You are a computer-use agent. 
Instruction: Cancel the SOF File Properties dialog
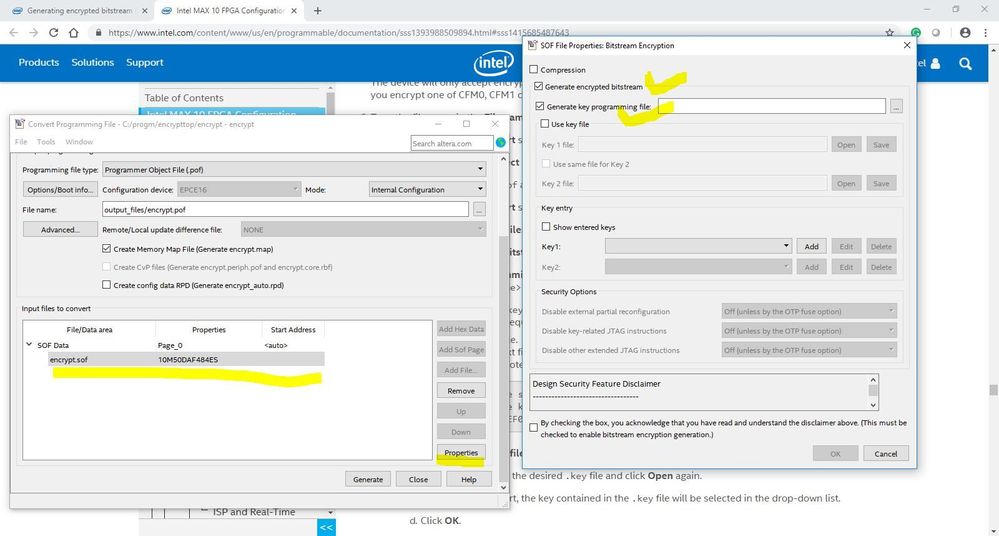[x=886, y=454]
